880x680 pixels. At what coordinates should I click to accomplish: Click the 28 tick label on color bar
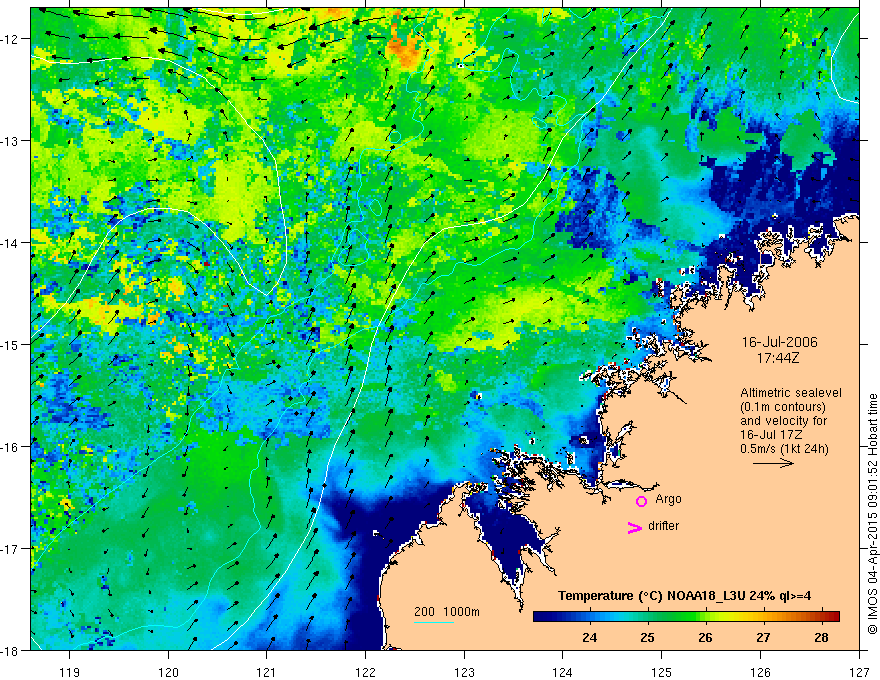pos(822,637)
